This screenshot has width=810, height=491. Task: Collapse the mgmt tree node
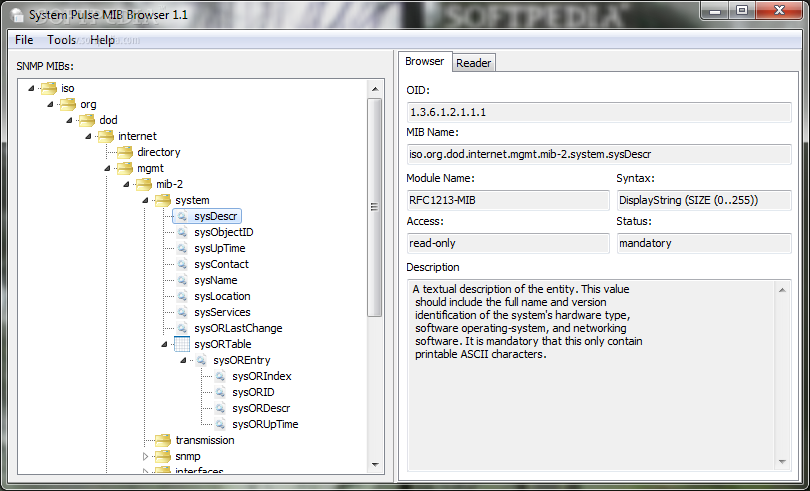click(x=107, y=168)
